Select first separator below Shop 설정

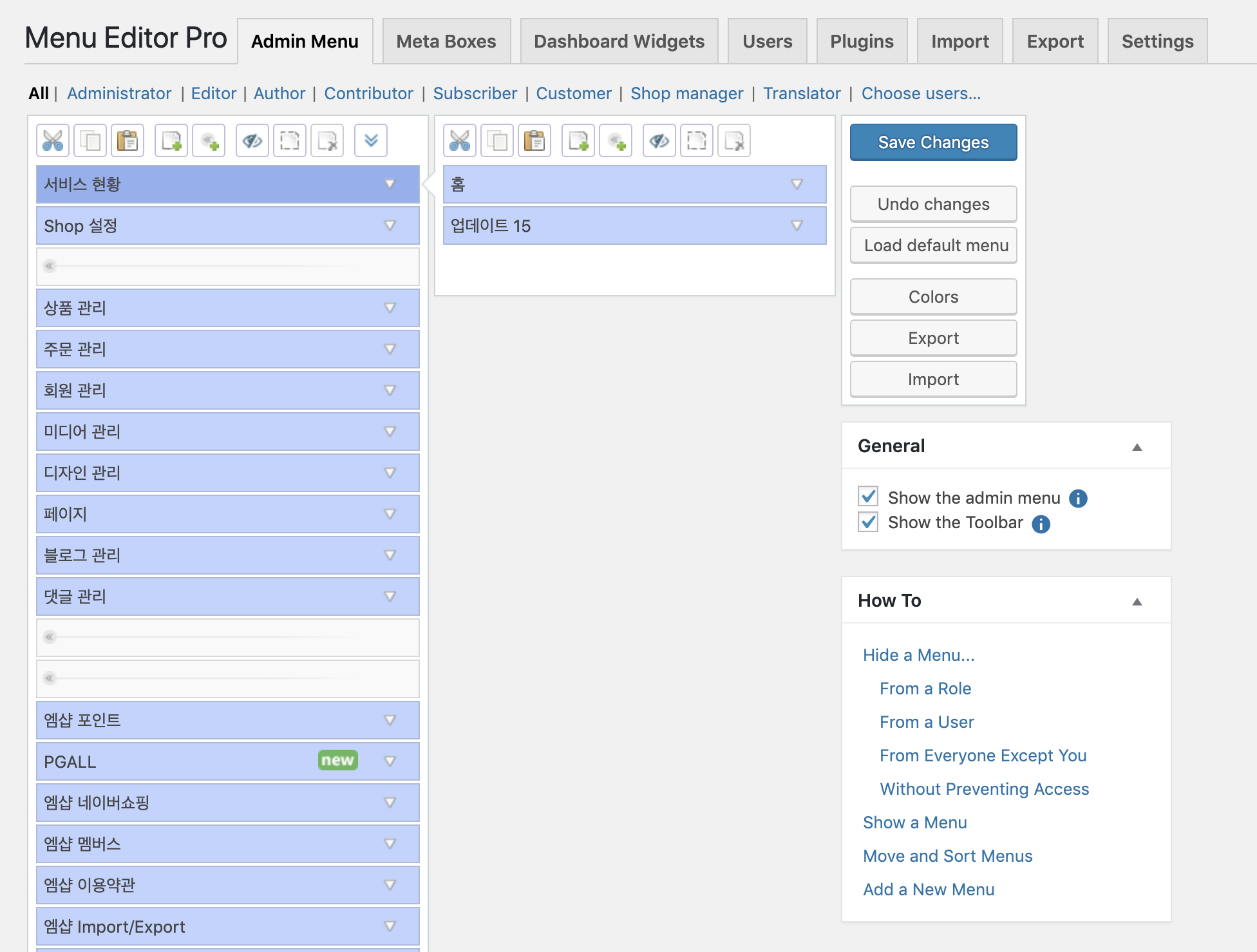[227, 266]
